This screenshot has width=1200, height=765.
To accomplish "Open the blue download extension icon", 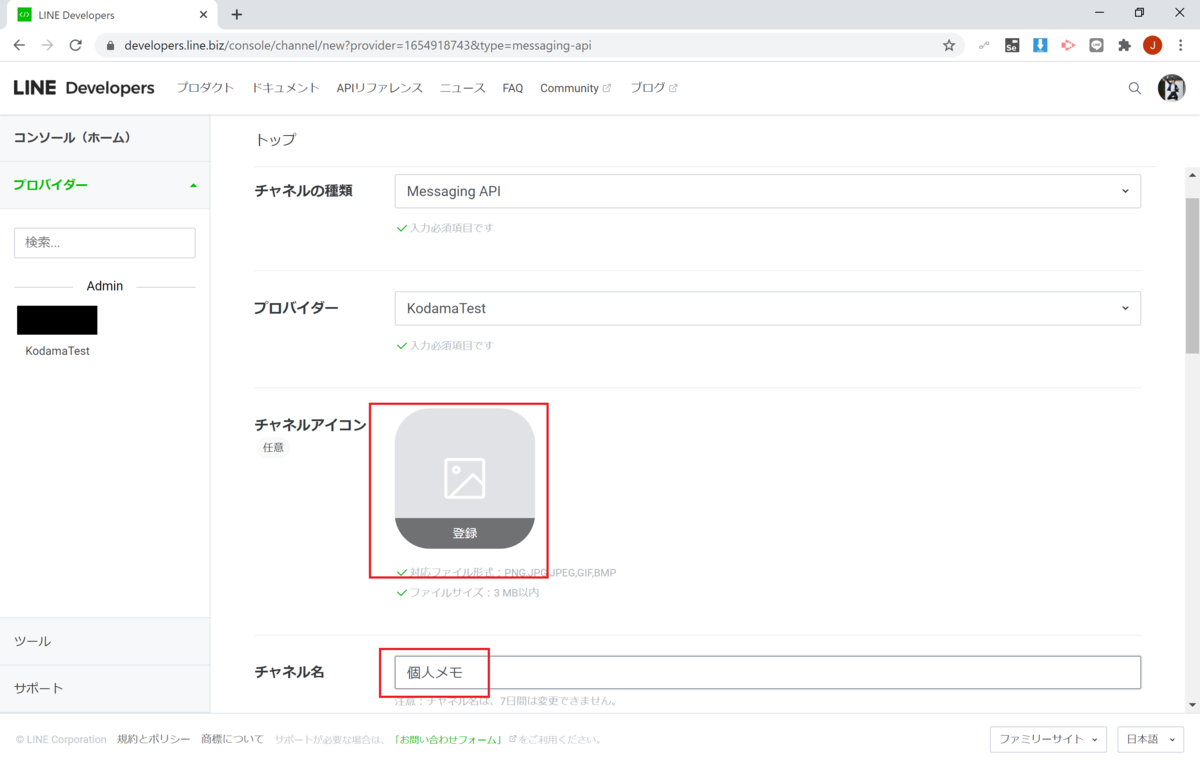I will (x=1040, y=45).
